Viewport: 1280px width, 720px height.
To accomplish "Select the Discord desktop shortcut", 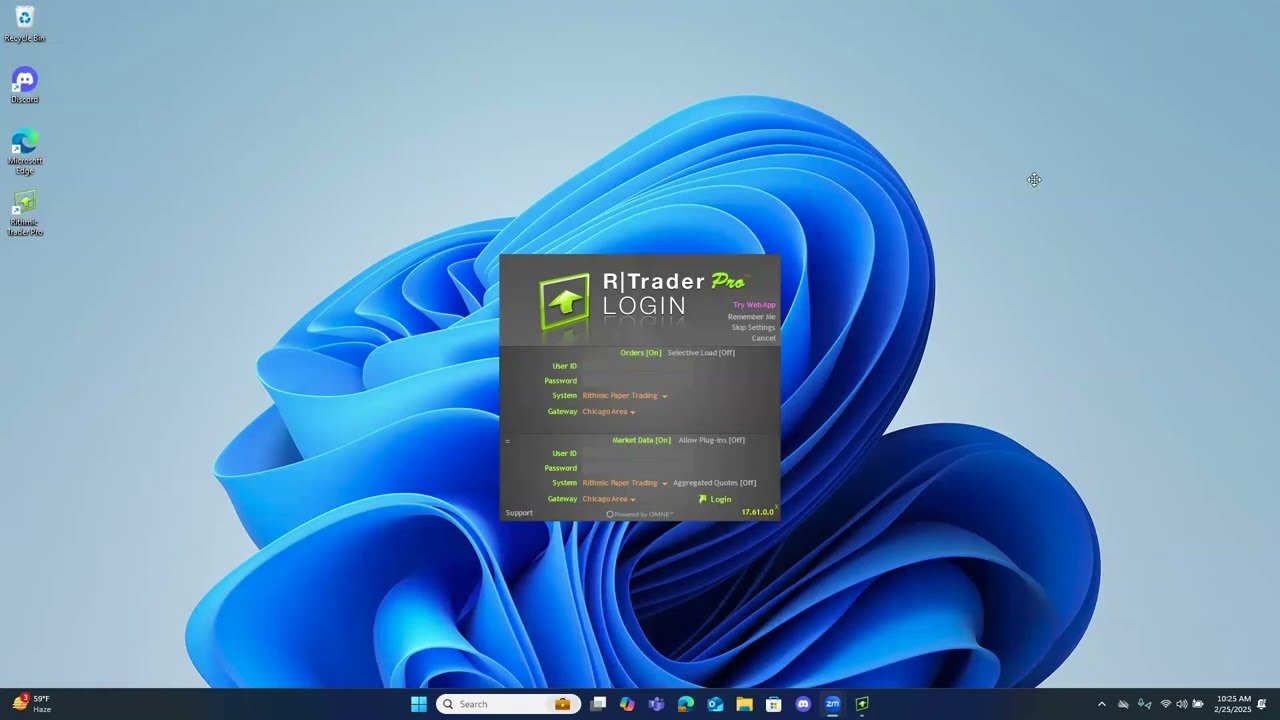I will pyautogui.click(x=25, y=85).
